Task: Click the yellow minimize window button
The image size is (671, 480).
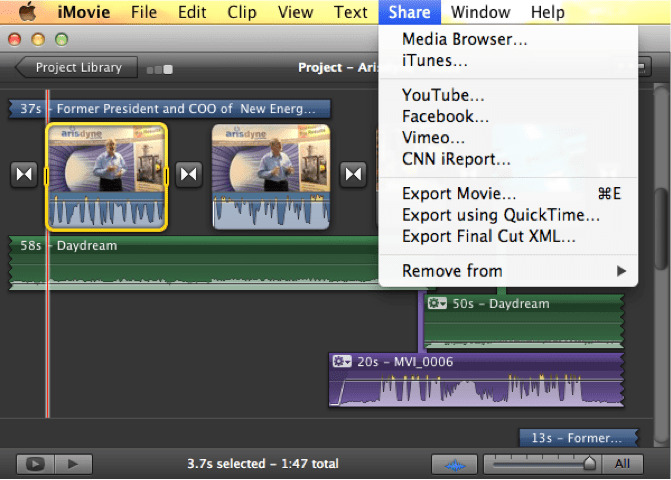Action: tap(38, 39)
